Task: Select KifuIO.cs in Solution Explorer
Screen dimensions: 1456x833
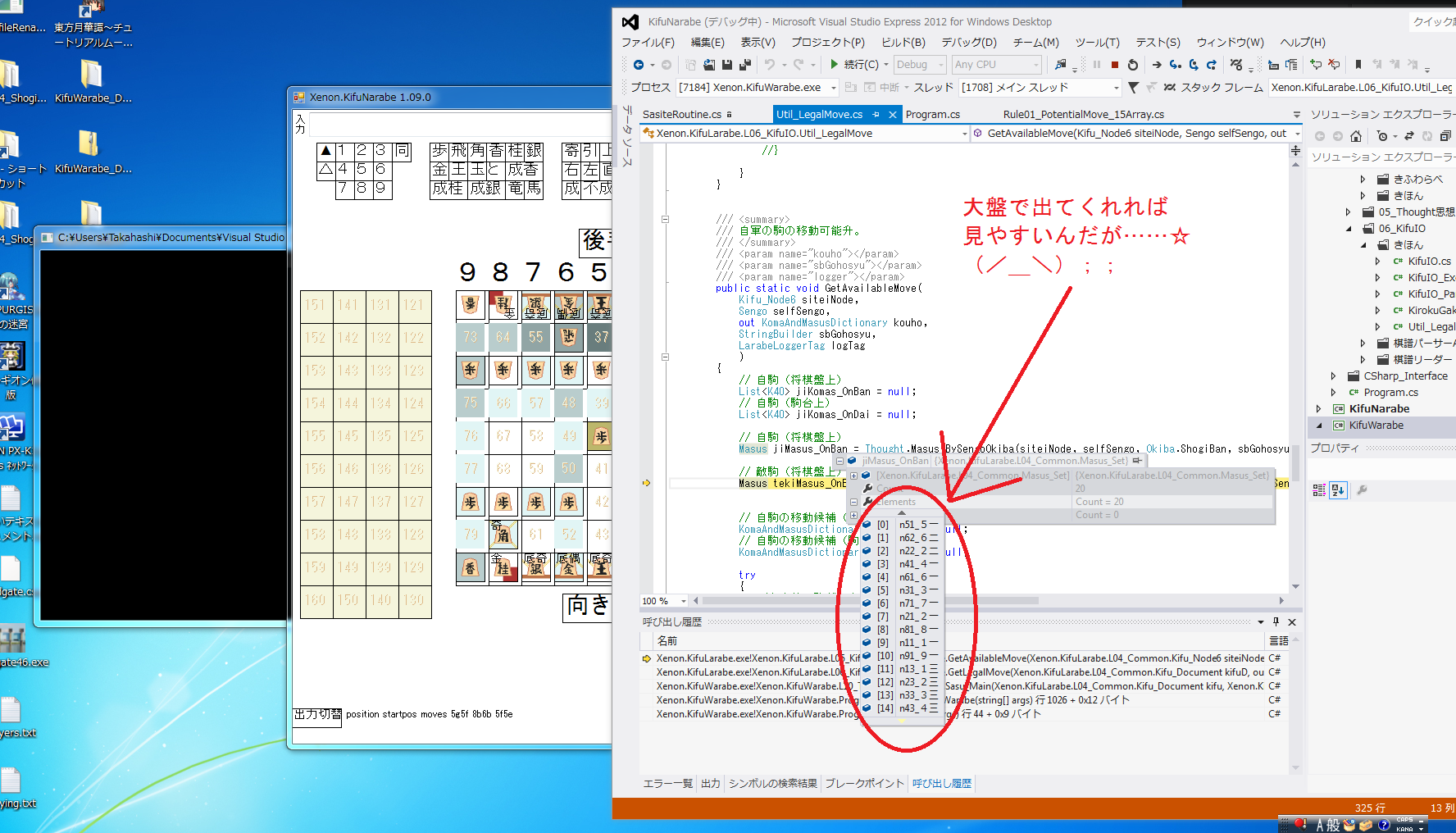Action: [x=1429, y=262]
